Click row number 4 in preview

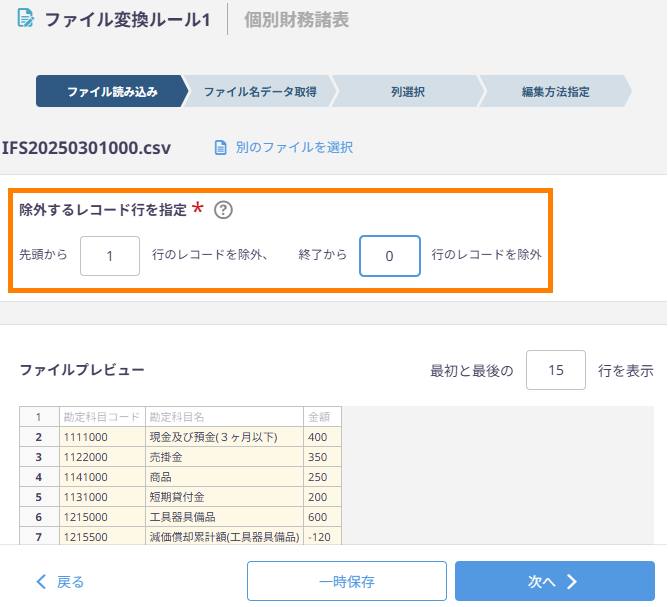point(39,477)
